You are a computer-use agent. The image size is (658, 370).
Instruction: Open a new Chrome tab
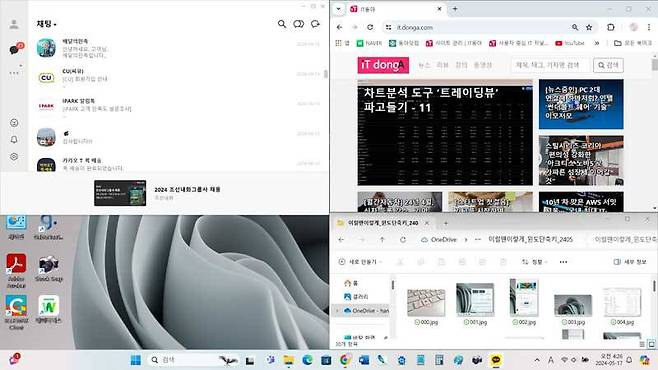pos(455,9)
